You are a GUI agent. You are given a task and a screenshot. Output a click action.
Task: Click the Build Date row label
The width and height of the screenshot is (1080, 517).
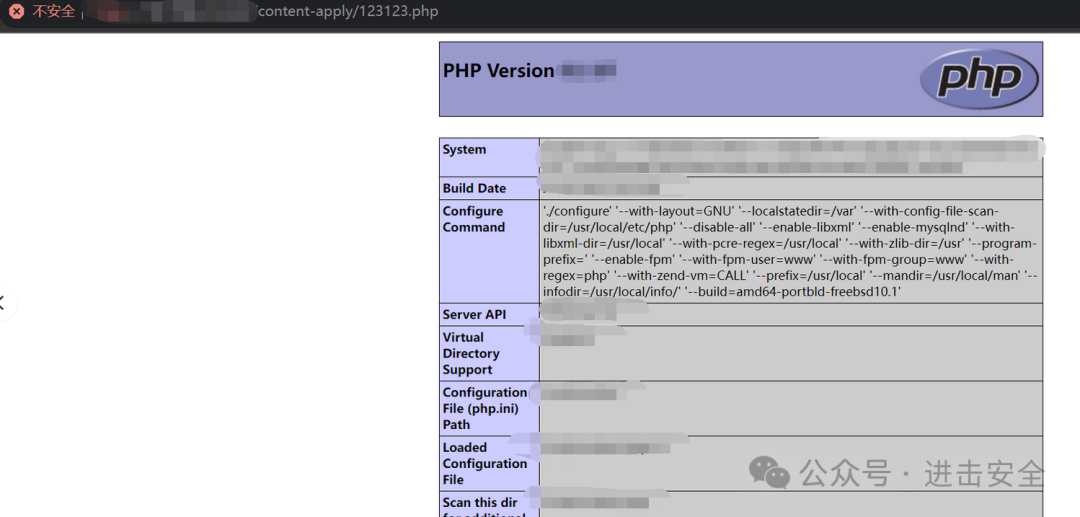[475, 188]
